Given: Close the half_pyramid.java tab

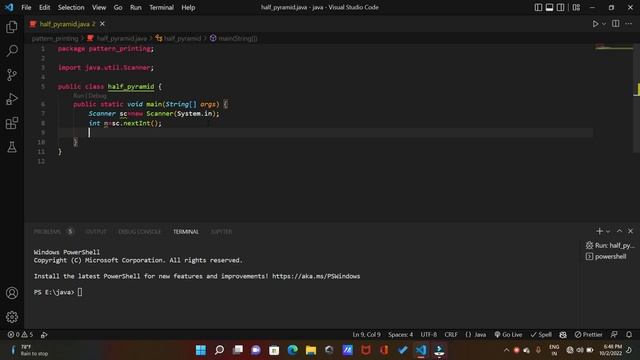Looking at the screenshot, I should [102, 24].
